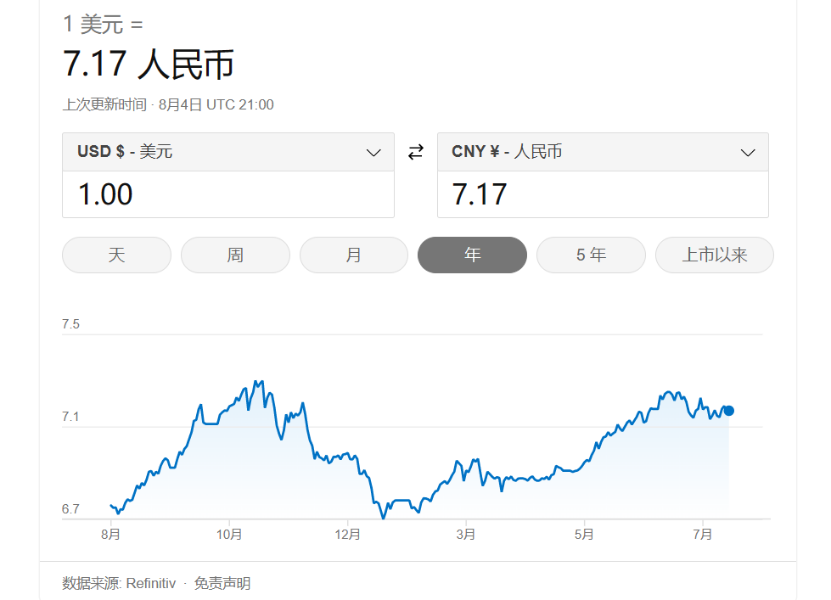
Task: Open the 免责声明 disclaimer link
Action: (x=222, y=583)
